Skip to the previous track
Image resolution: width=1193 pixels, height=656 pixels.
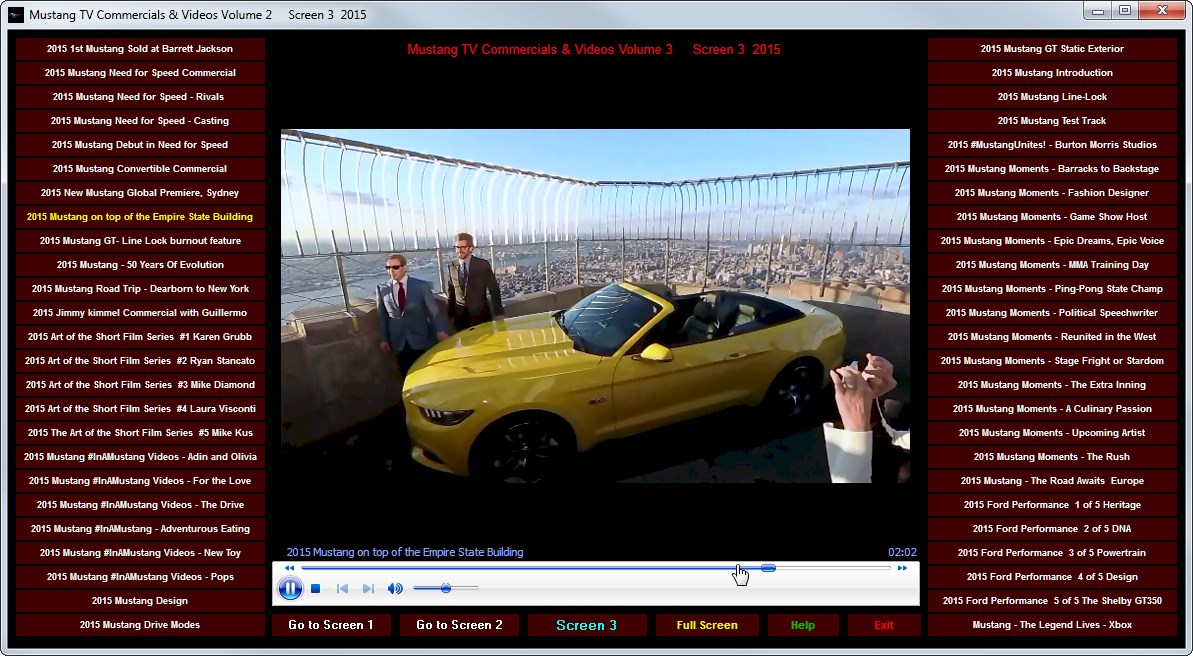[x=342, y=588]
